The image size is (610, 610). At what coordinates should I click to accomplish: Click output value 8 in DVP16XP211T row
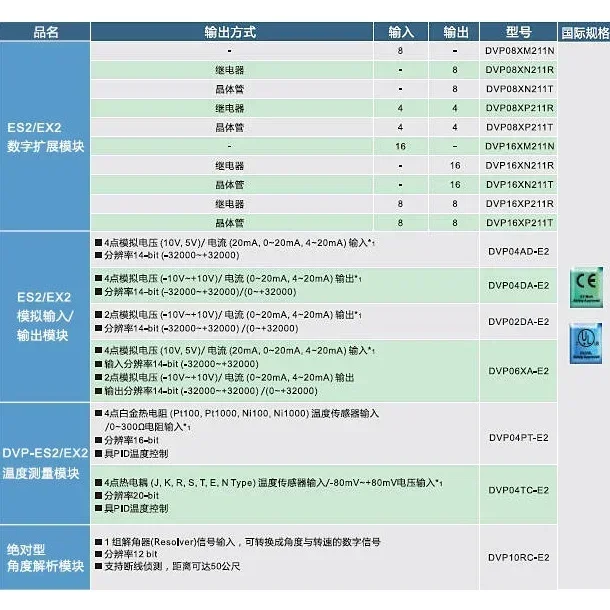[x=455, y=223]
